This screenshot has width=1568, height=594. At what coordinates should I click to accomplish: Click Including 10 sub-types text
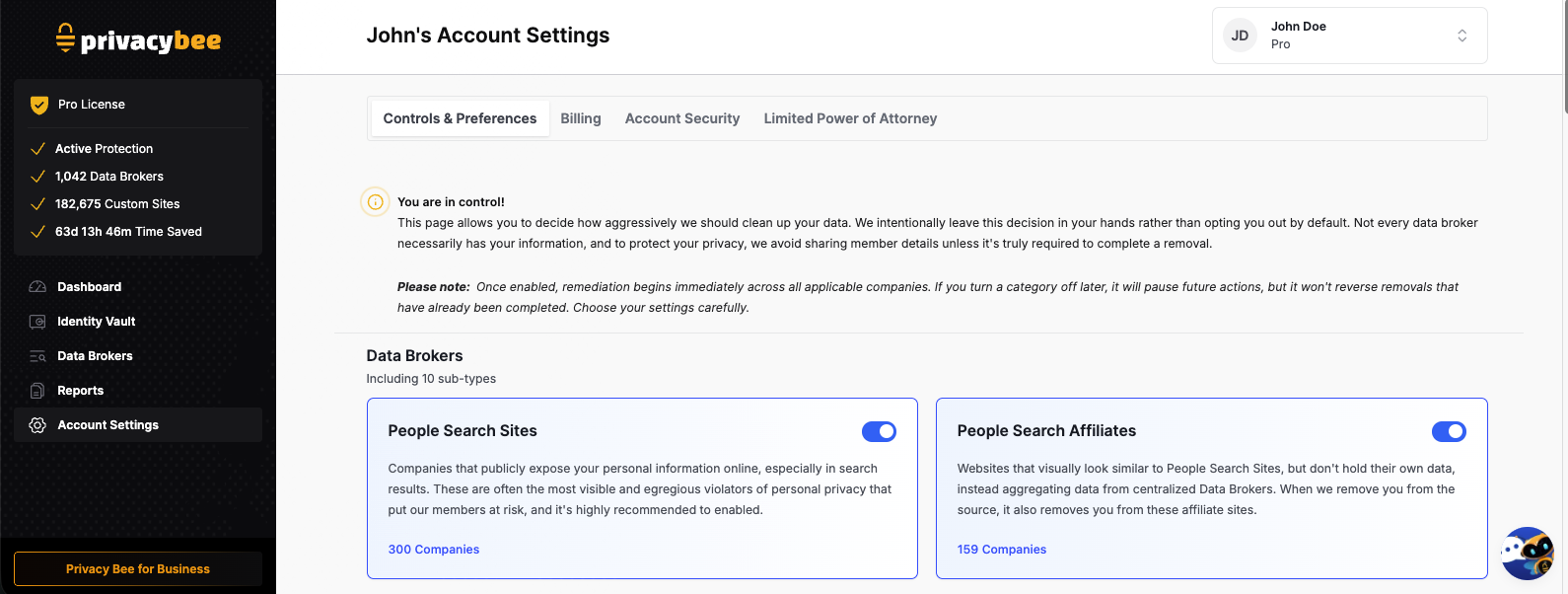click(x=431, y=379)
